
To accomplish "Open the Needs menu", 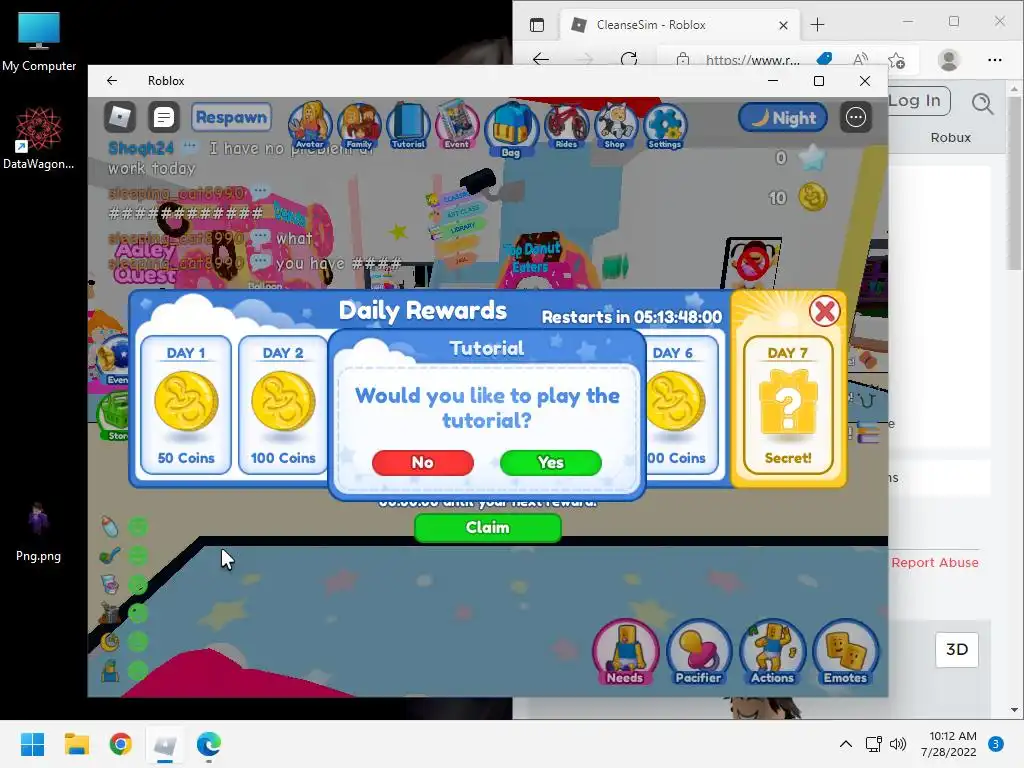I will [625, 652].
